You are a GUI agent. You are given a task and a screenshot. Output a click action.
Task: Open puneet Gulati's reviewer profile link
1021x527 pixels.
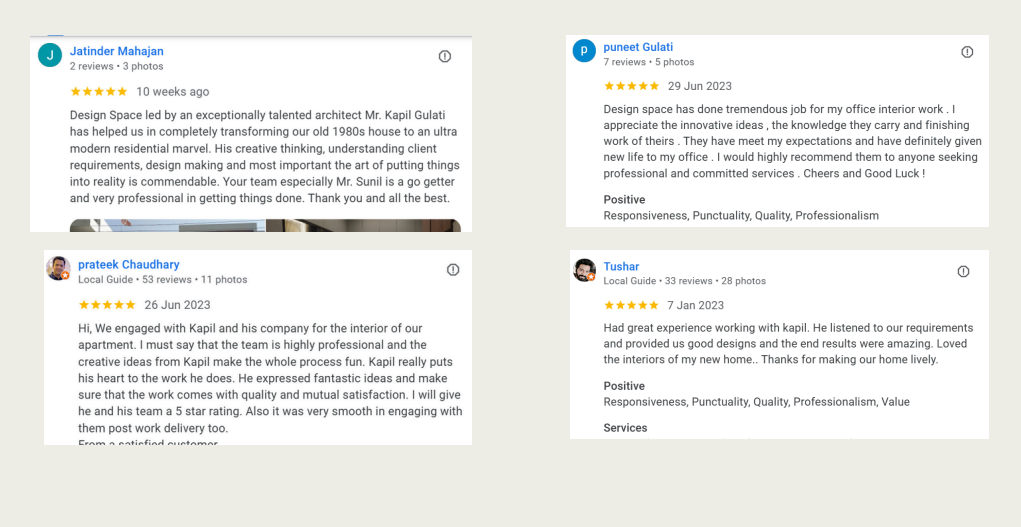pos(638,47)
